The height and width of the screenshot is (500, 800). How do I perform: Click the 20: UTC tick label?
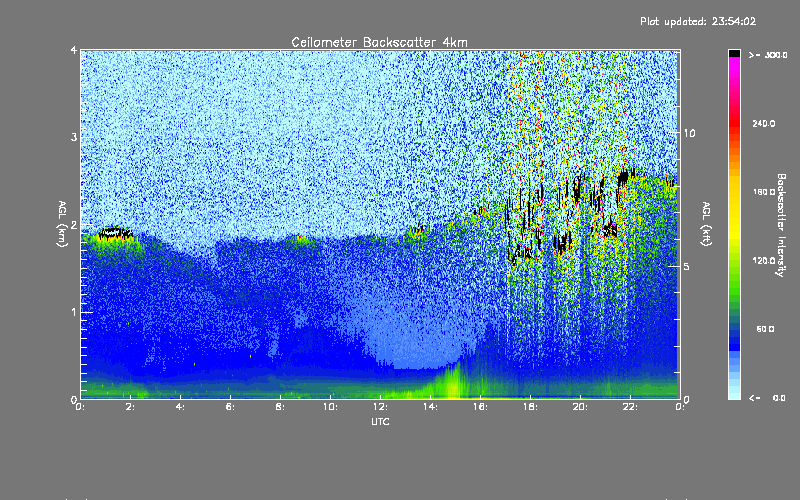[580, 407]
